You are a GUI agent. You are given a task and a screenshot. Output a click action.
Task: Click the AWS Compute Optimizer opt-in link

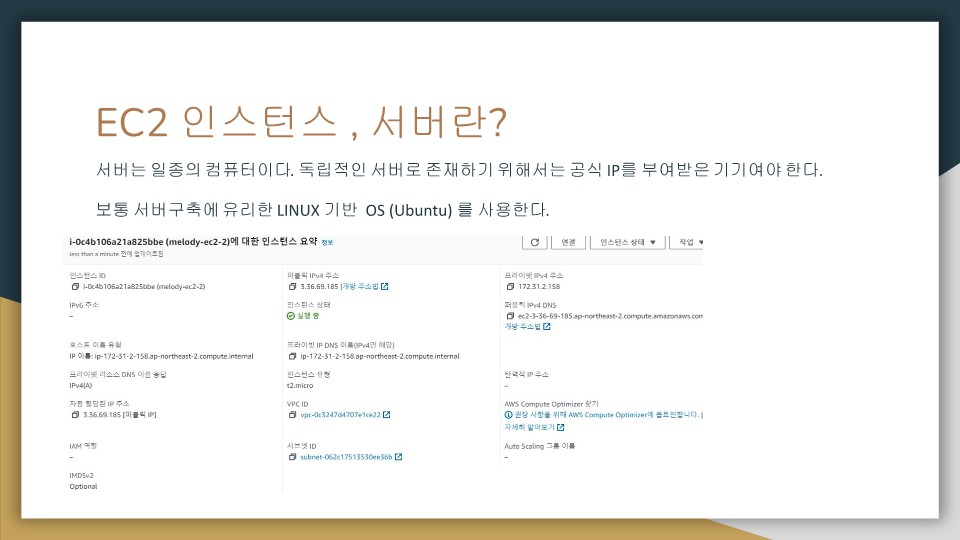pyautogui.click(x=606, y=415)
